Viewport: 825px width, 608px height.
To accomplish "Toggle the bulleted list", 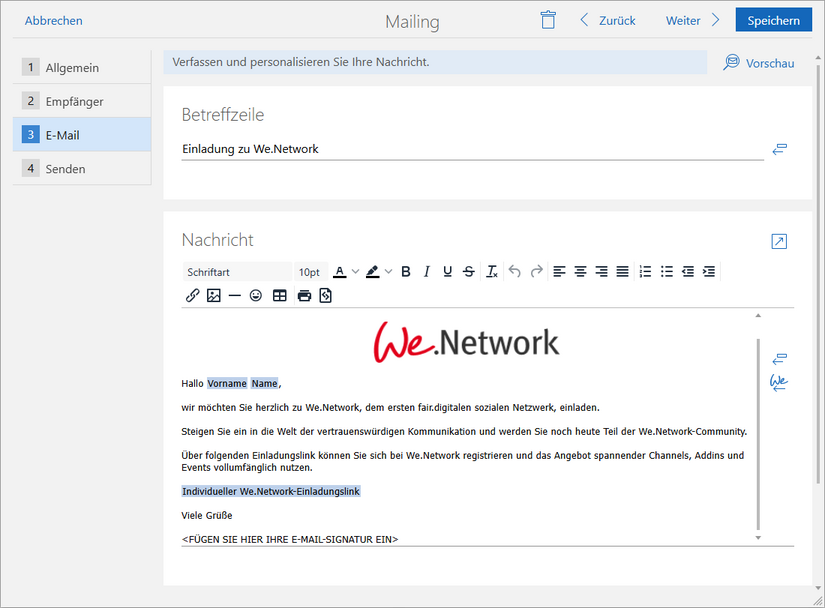I will point(667,271).
